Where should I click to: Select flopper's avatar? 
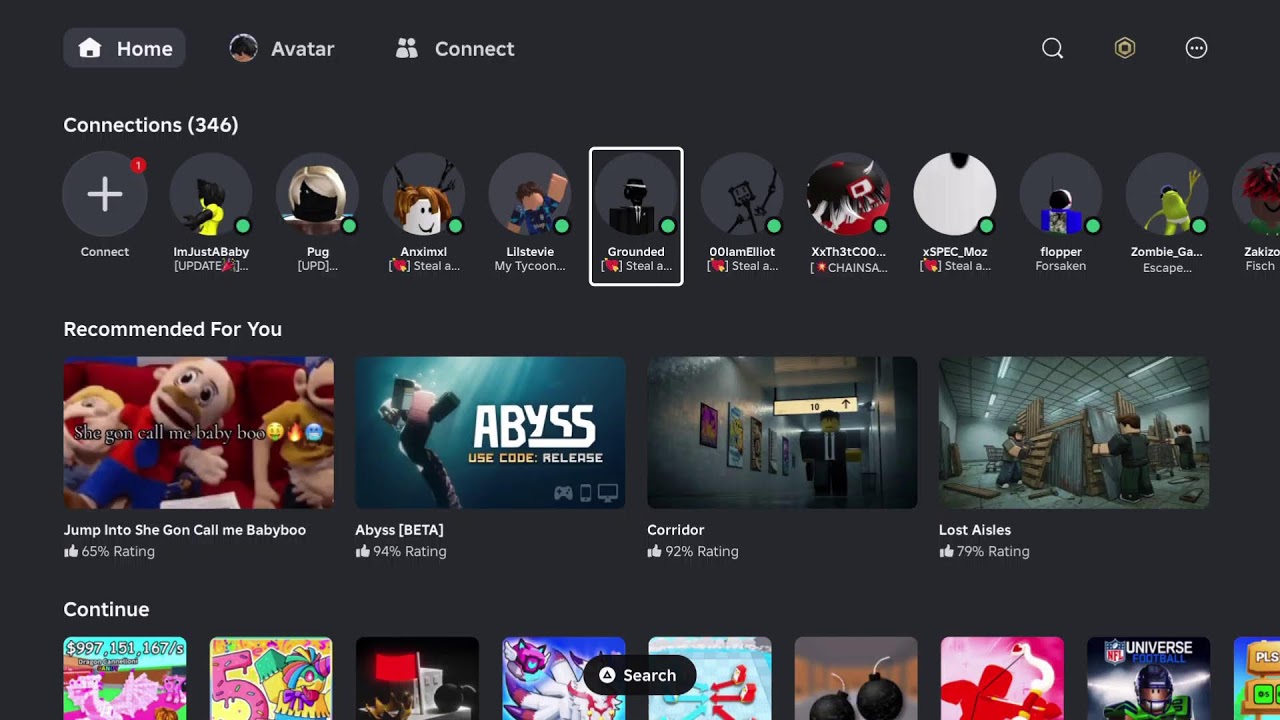click(x=1061, y=194)
